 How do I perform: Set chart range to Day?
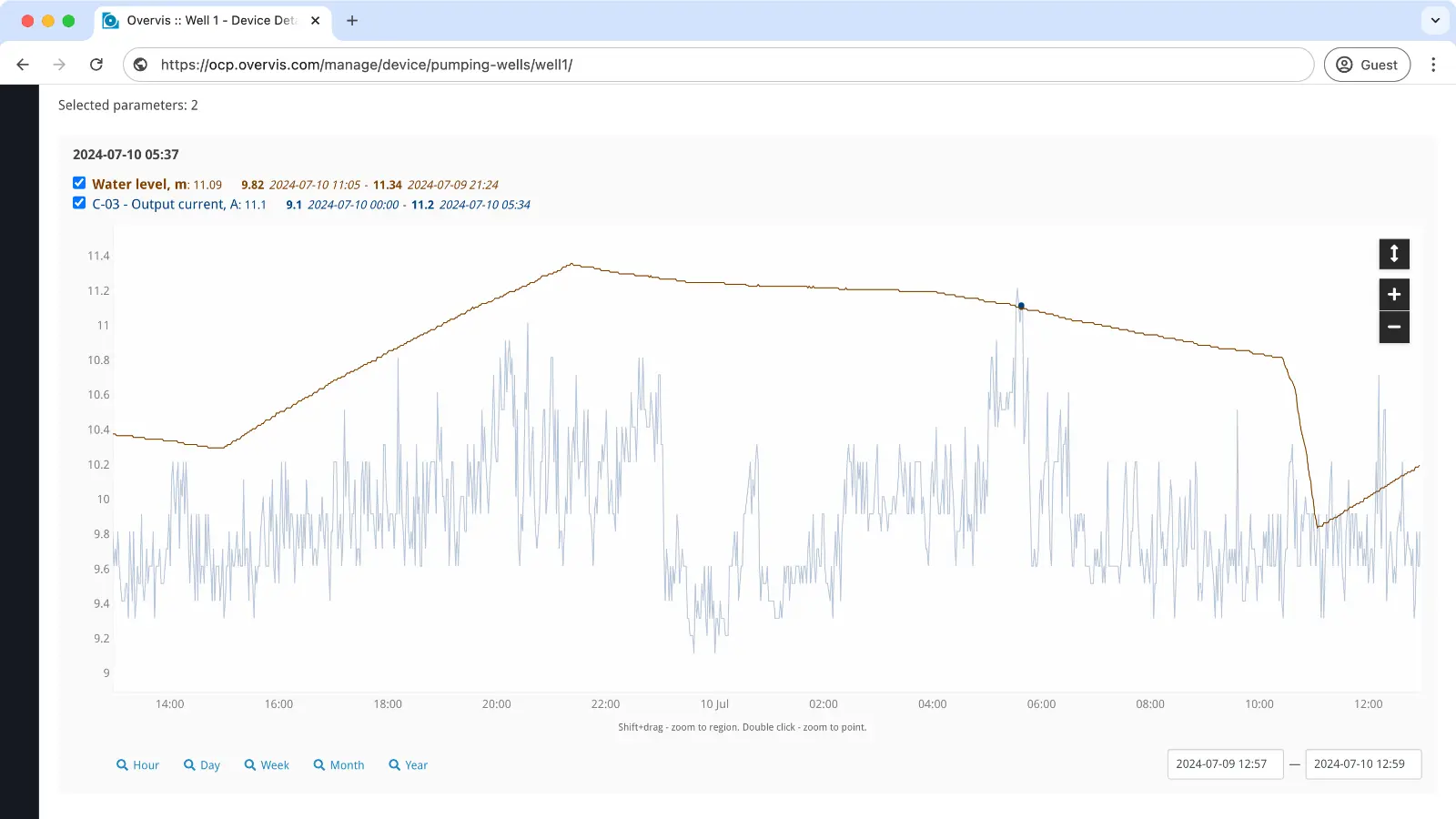pyautogui.click(x=202, y=765)
